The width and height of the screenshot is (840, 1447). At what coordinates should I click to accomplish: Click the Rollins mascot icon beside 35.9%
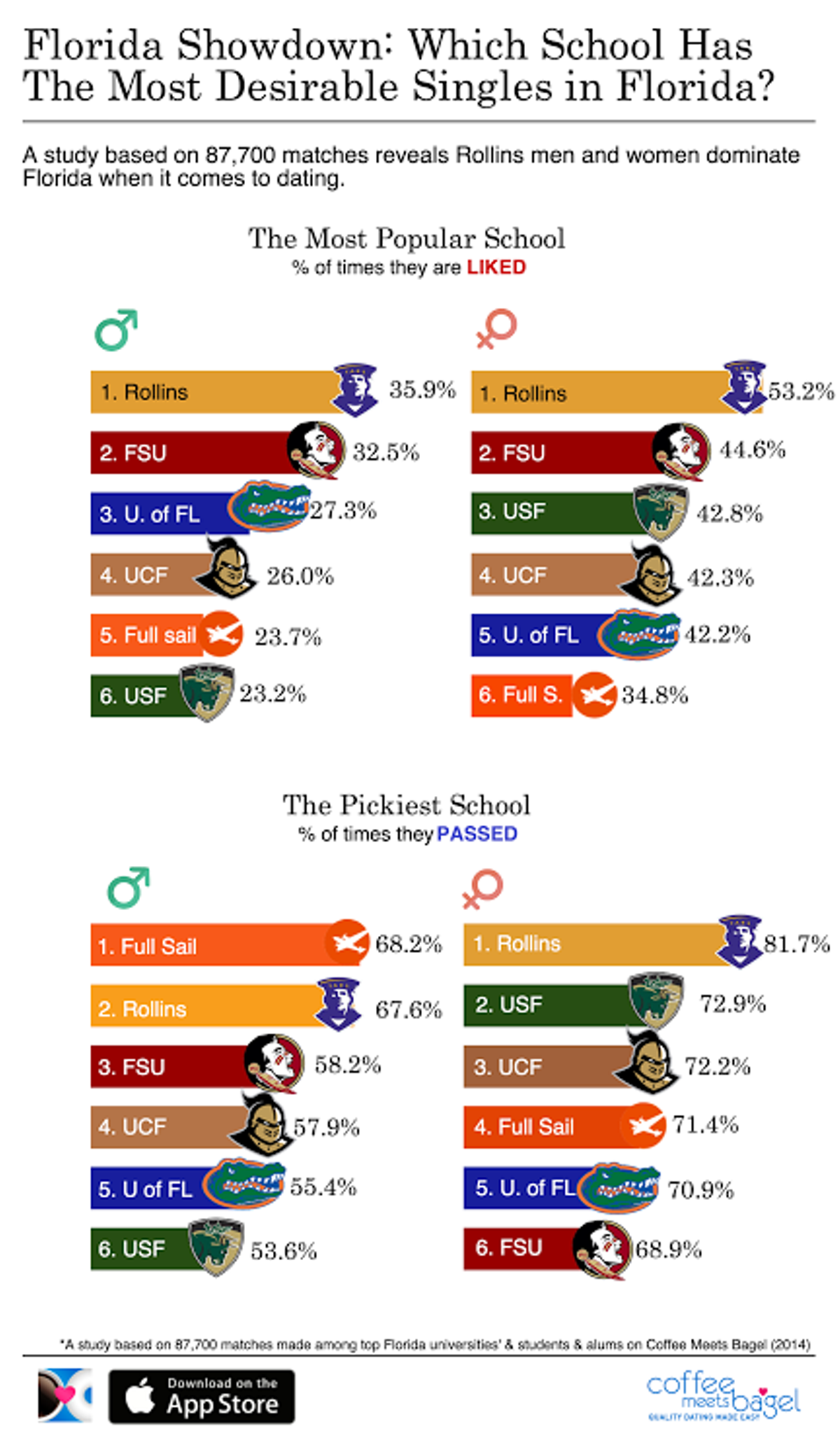pyautogui.click(x=354, y=389)
